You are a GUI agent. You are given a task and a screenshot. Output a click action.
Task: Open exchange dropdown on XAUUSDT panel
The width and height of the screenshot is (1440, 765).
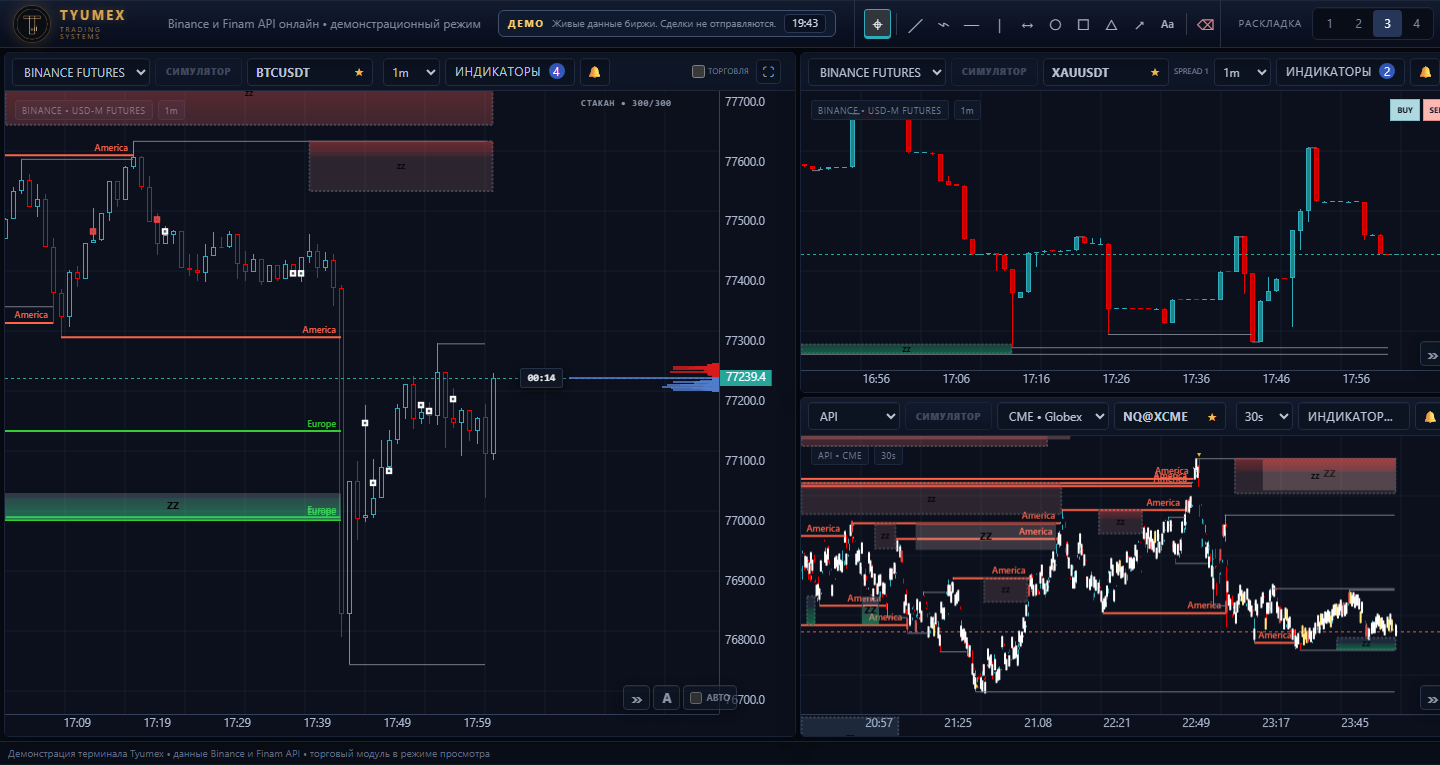(877, 72)
